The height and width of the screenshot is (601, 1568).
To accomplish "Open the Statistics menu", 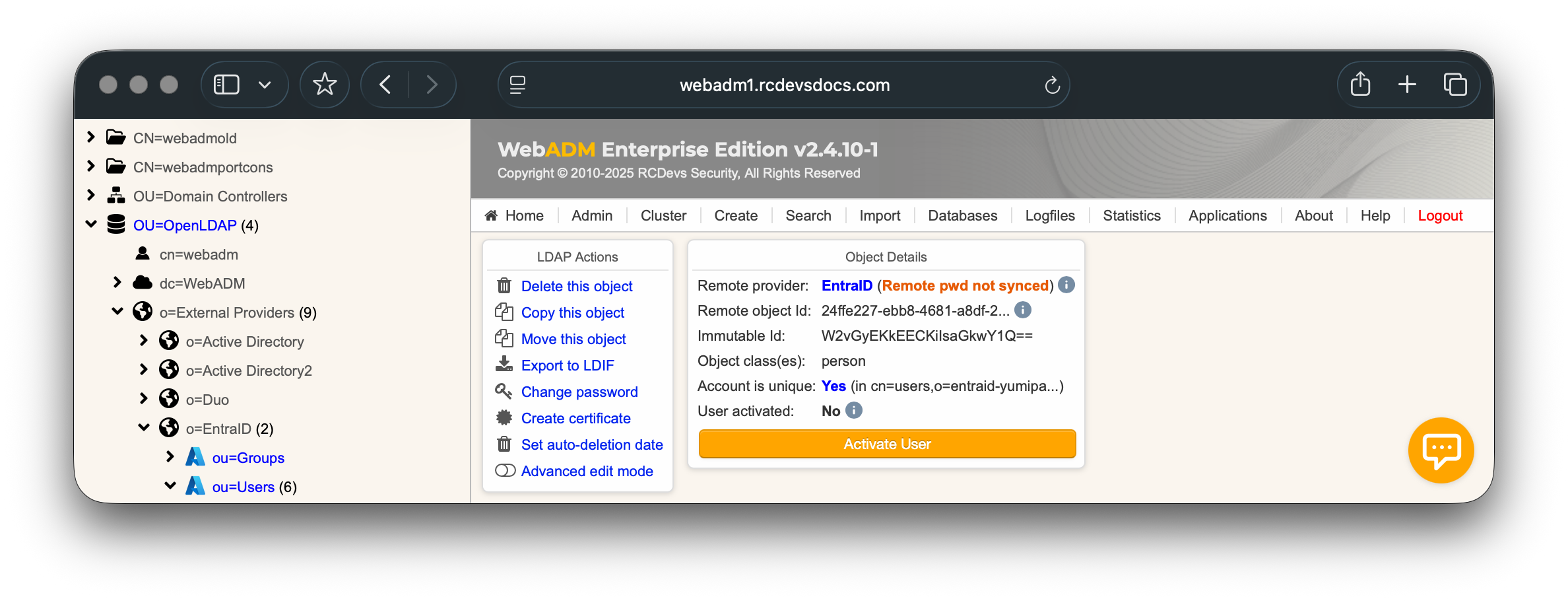I will coord(1131,216).
